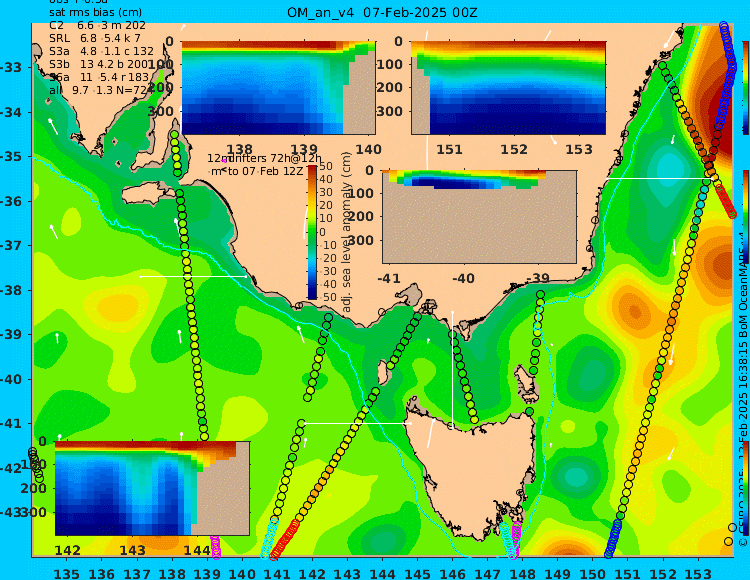Click the 138 tick label under top-left inset
750x580 pixels.
pos(239,150)
